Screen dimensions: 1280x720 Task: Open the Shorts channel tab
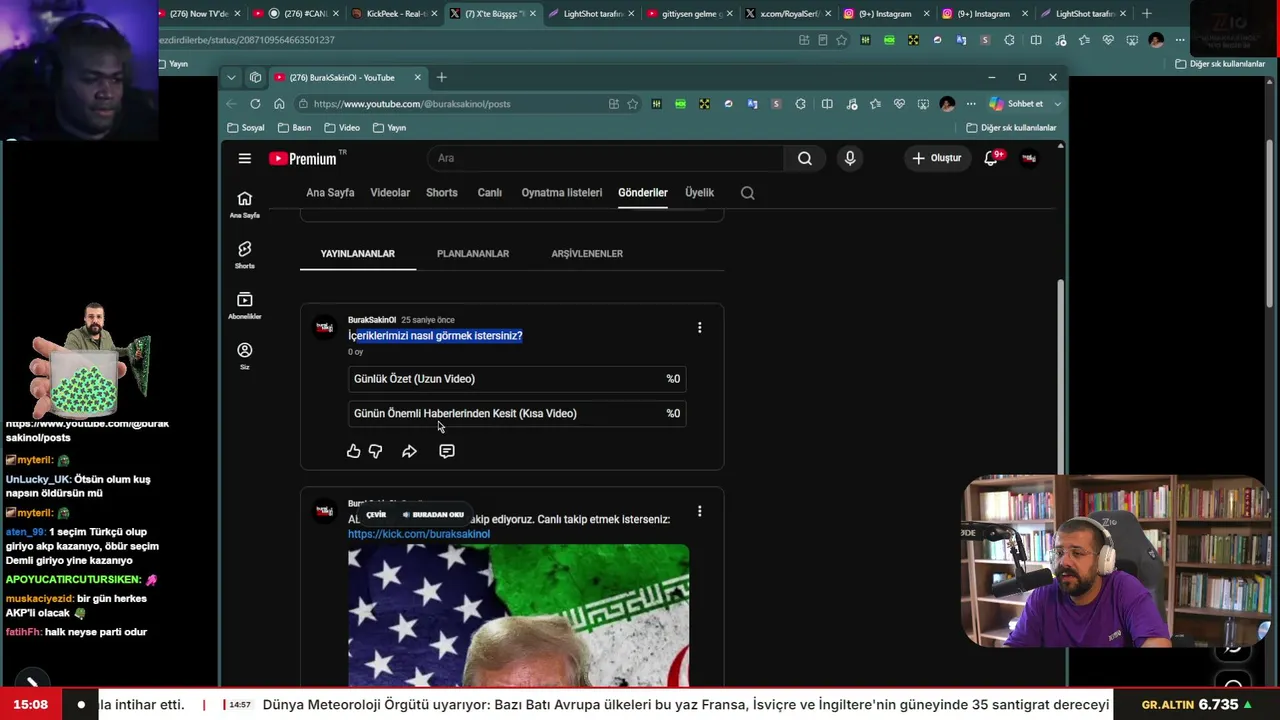click(x=442, y=193)
